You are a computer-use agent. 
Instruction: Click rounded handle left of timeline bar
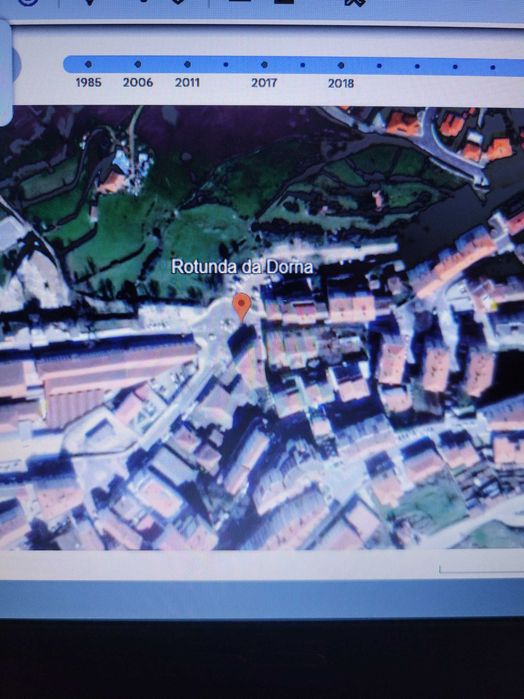(x=17, y=64)
